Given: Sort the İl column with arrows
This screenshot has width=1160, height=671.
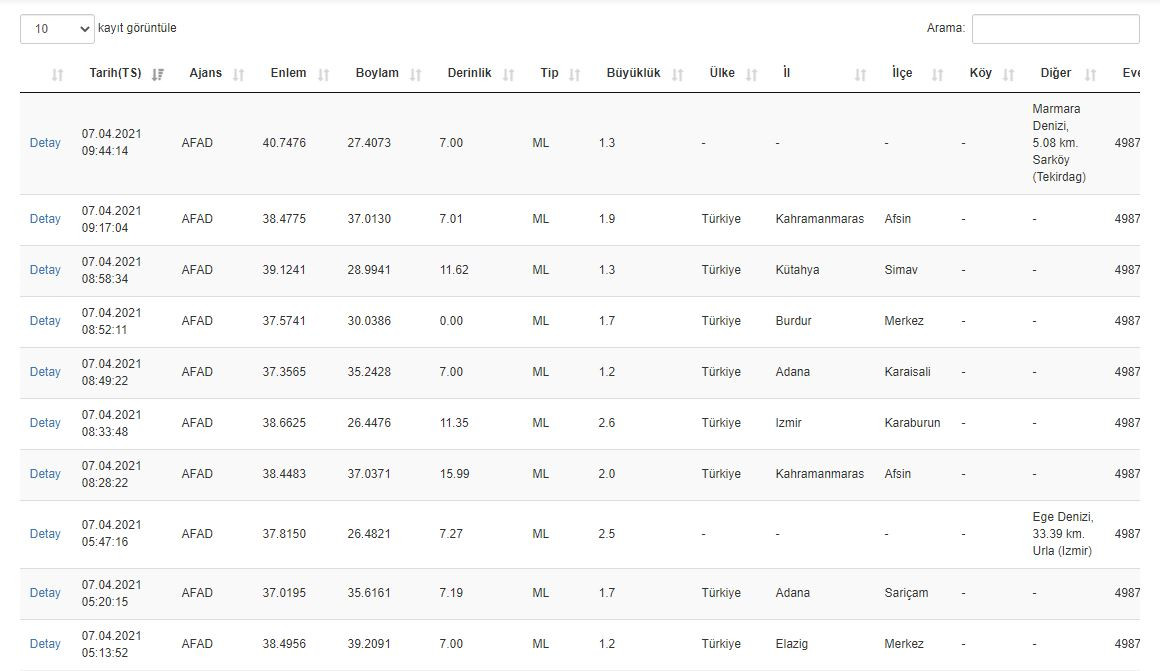Looking at the screenshot, I should (860, 74).
